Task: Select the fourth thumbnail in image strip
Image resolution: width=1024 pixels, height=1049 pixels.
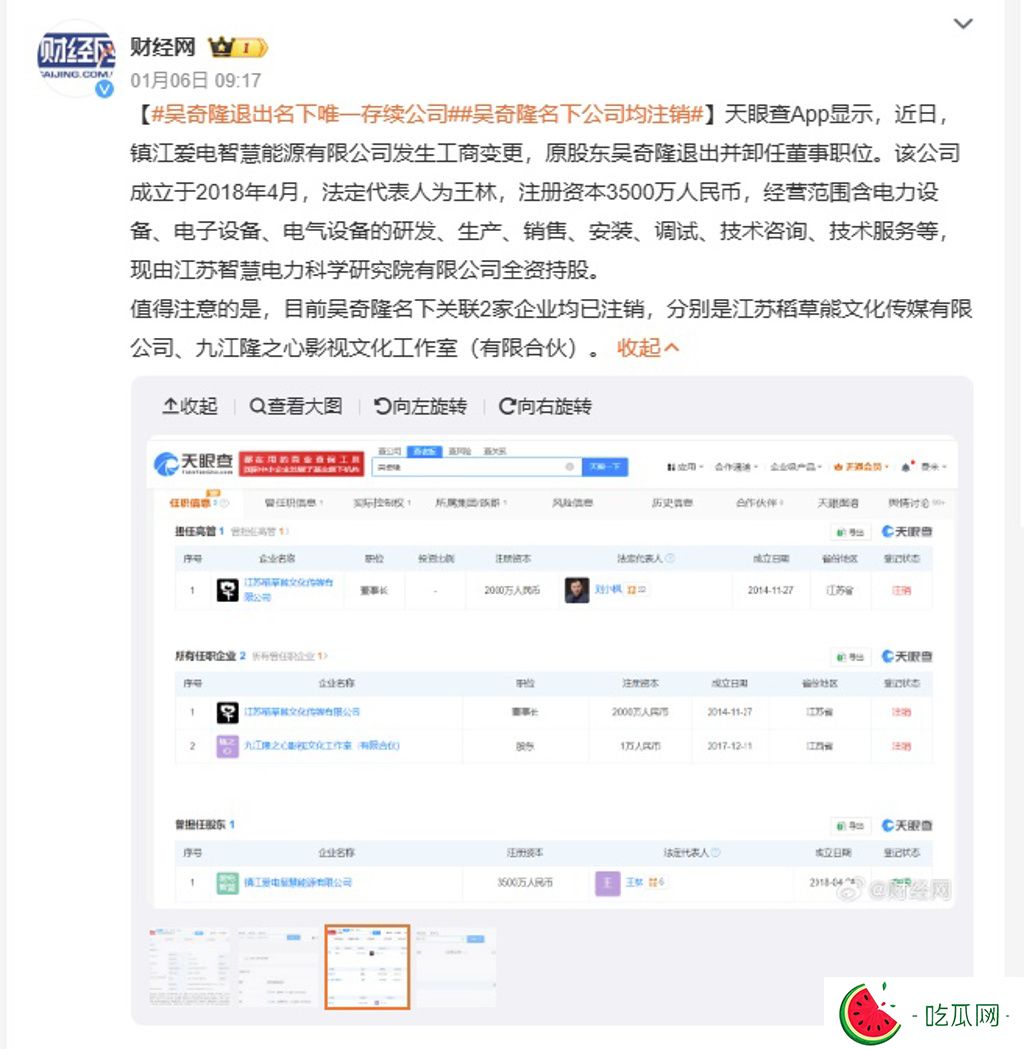Action: 455,967
